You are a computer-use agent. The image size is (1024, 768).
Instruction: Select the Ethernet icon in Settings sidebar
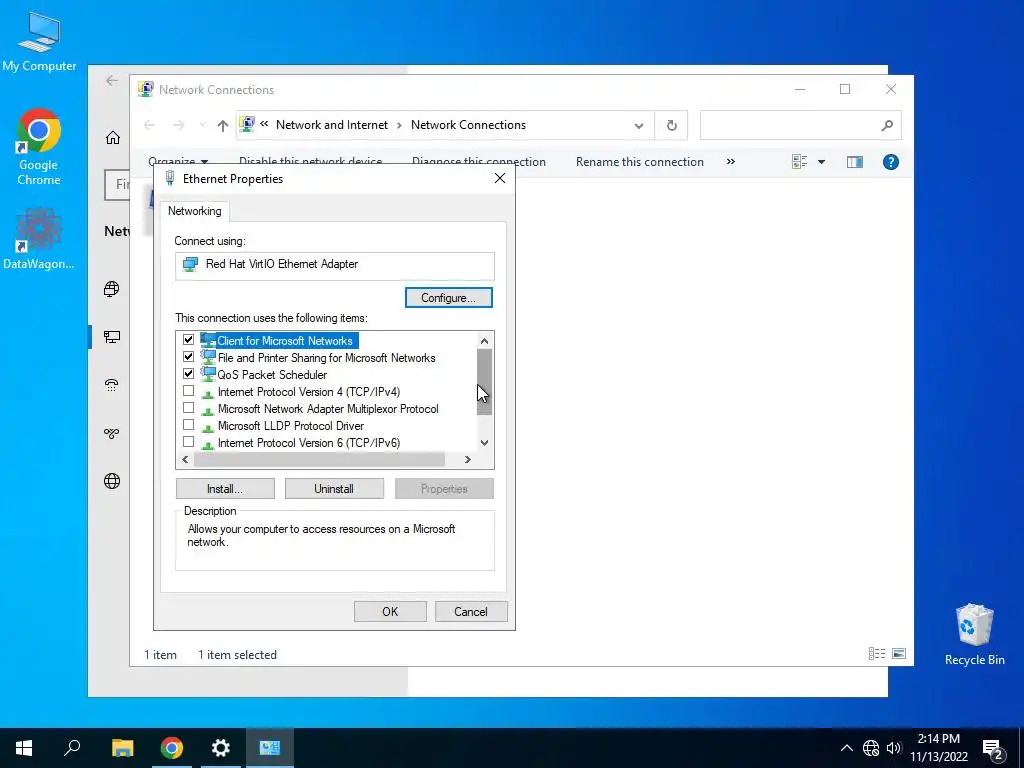(x=112, y=337)
